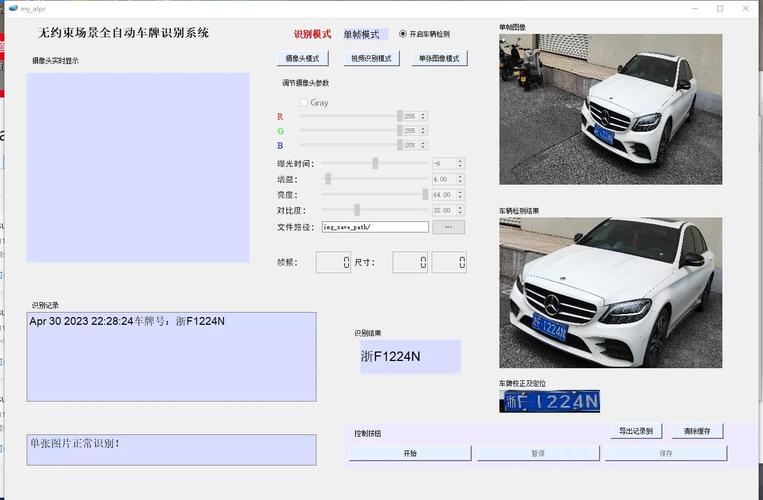Viewport: 763px width, 500px height.
Task: Maximize the my_alpr window
Action: pos(720,8)
